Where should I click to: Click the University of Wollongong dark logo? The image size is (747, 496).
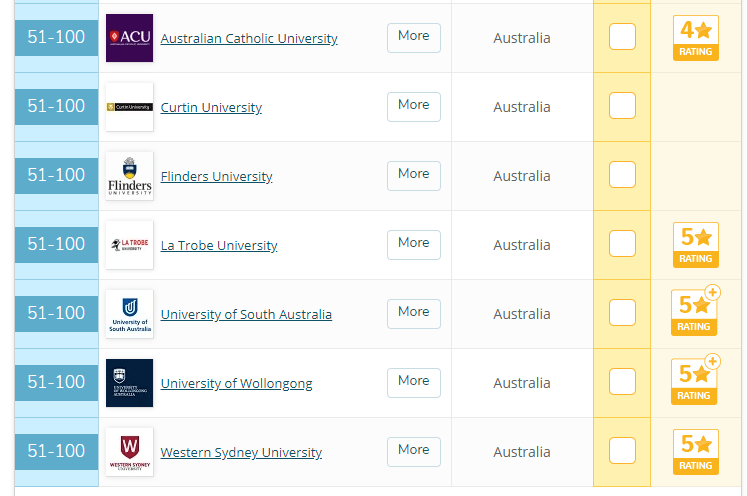pos(130,383)
